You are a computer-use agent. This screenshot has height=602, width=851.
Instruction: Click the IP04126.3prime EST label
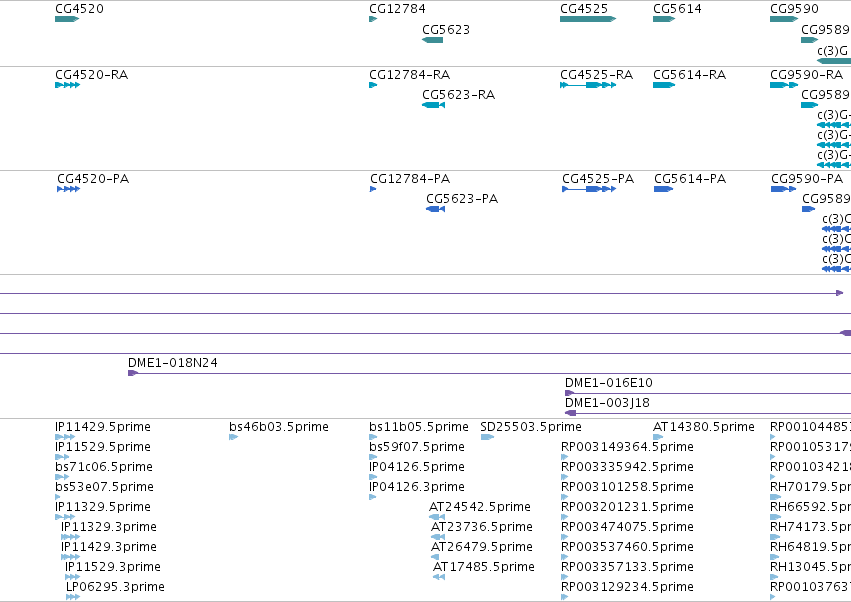[417, 487]
